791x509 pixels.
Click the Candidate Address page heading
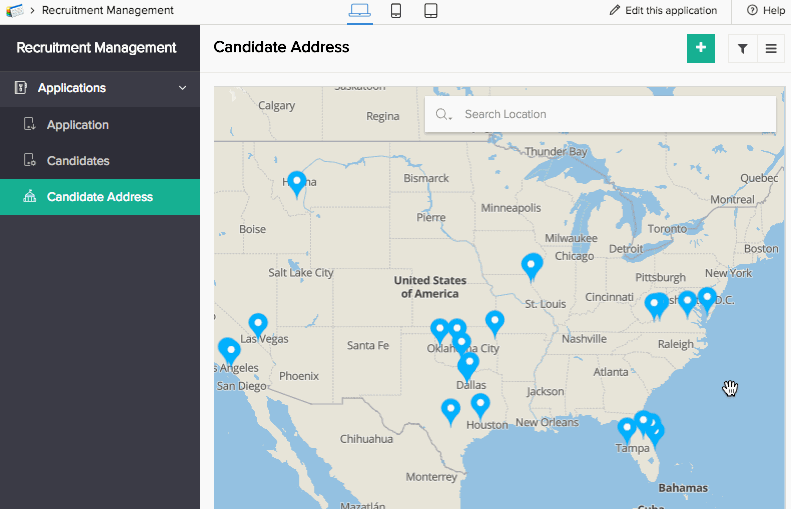(x=281, y=47)
